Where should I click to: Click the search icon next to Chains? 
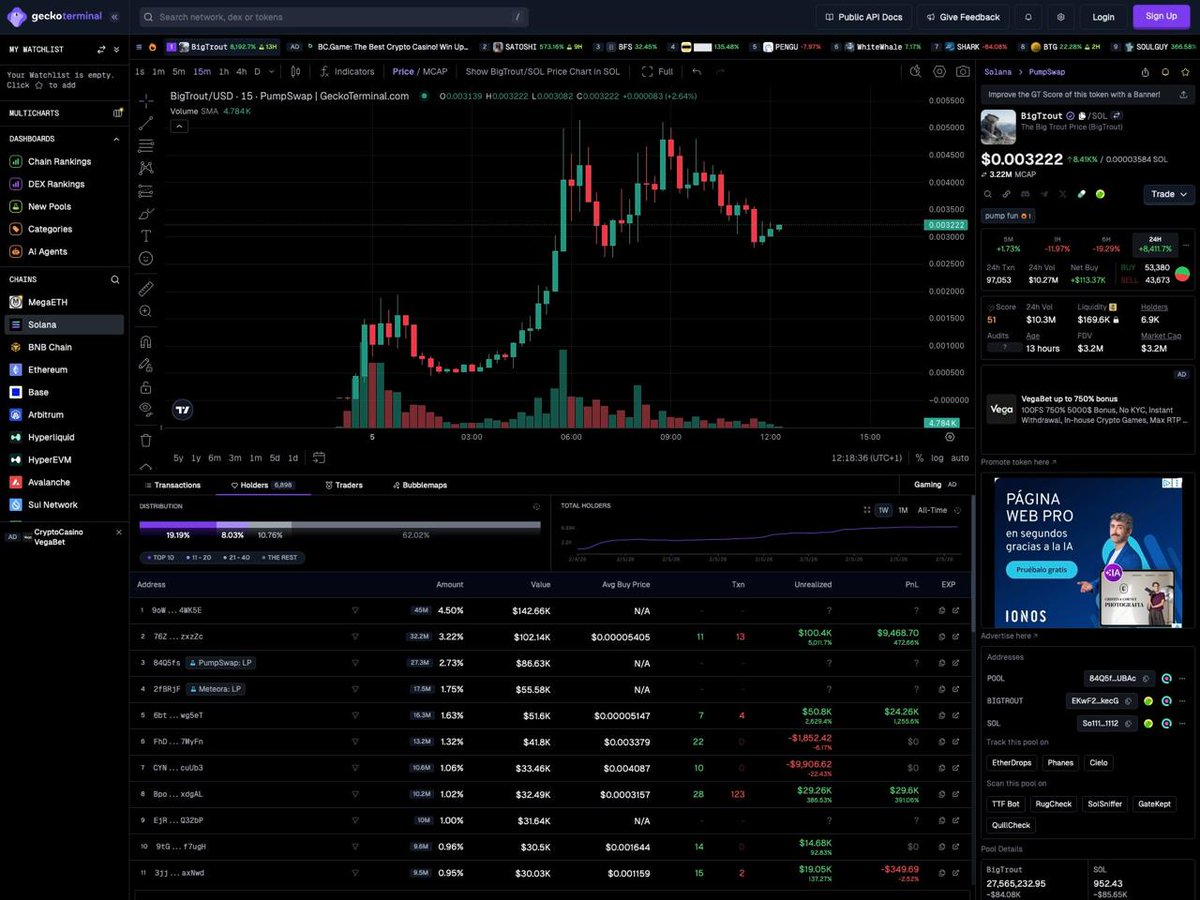point(115,280)
